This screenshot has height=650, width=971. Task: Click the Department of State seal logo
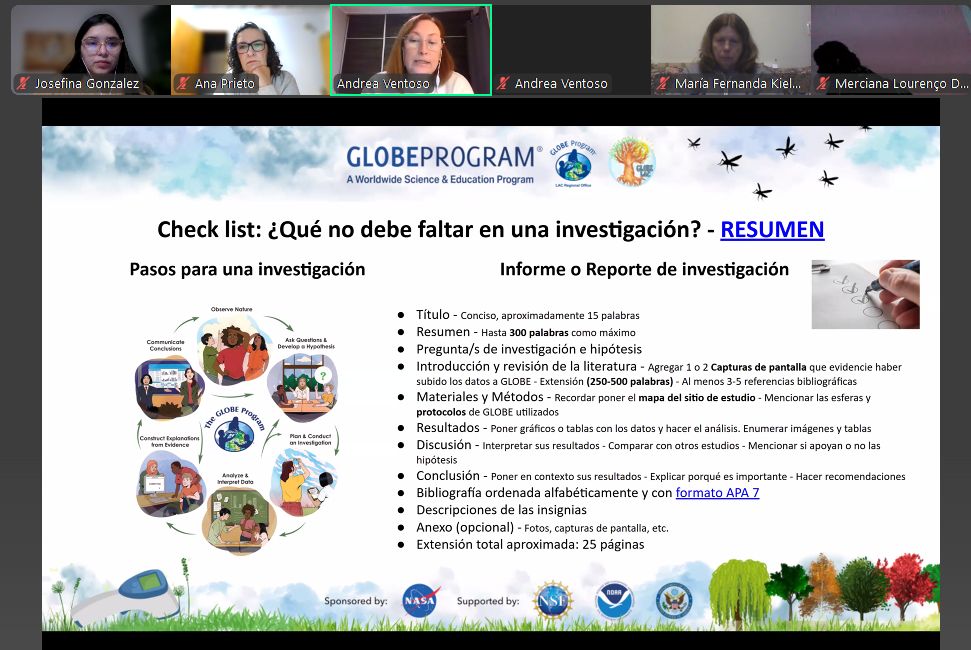(x=674, y=600)
